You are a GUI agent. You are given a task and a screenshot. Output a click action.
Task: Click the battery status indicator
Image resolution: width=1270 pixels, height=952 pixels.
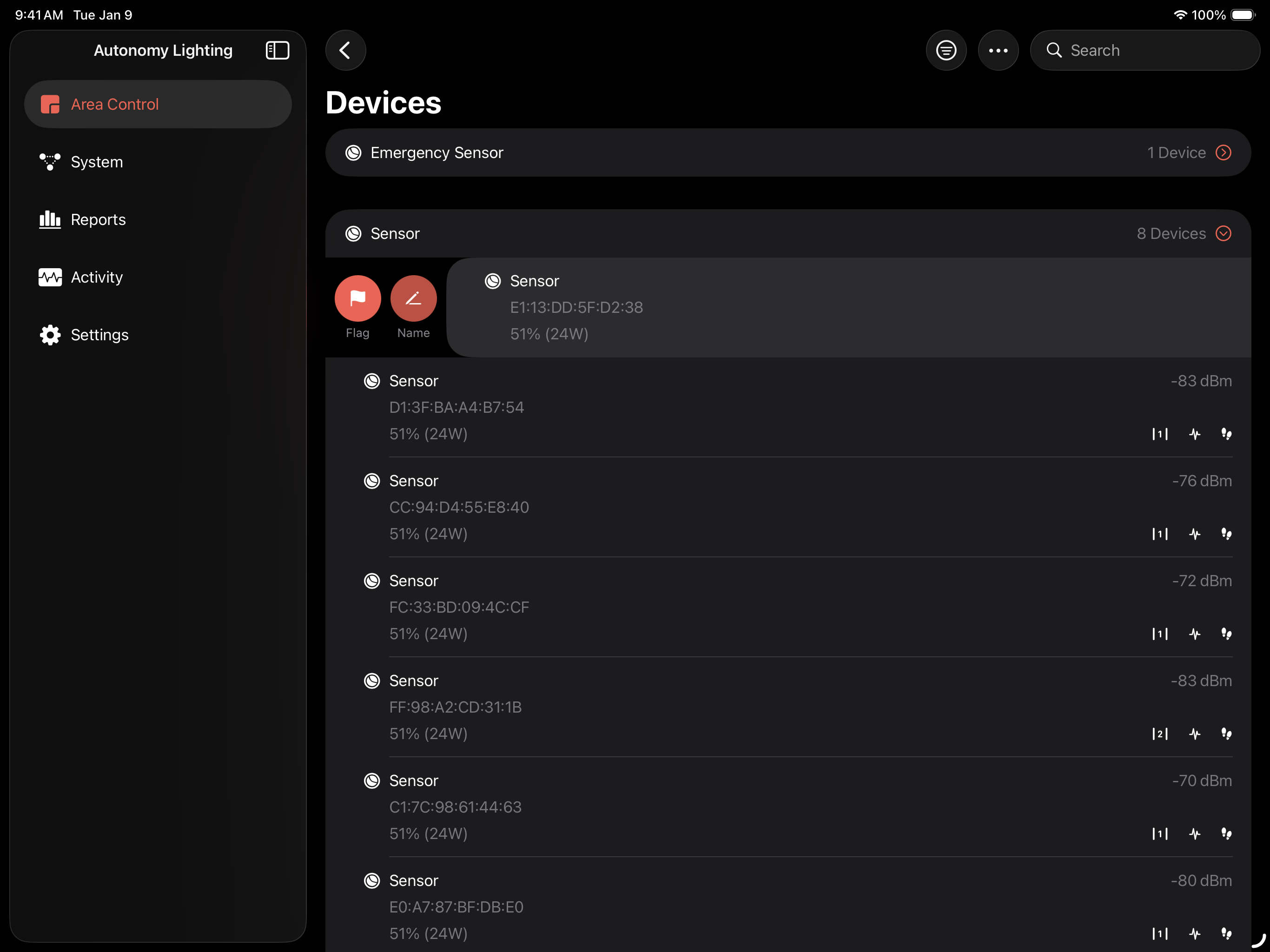[1243, 15]
